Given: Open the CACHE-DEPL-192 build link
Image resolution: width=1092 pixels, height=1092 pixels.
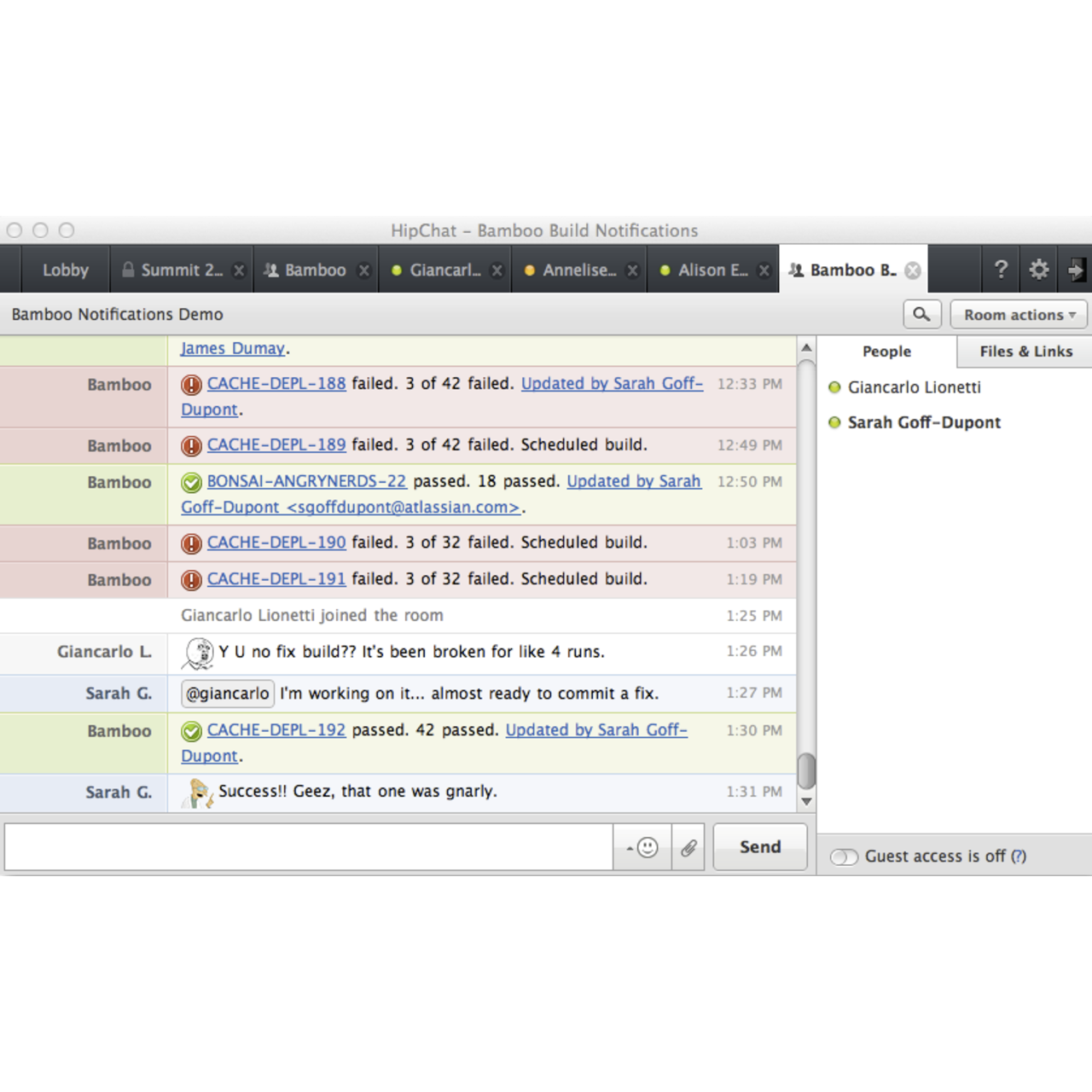Looking at the screenshot, I should [276, 730].
